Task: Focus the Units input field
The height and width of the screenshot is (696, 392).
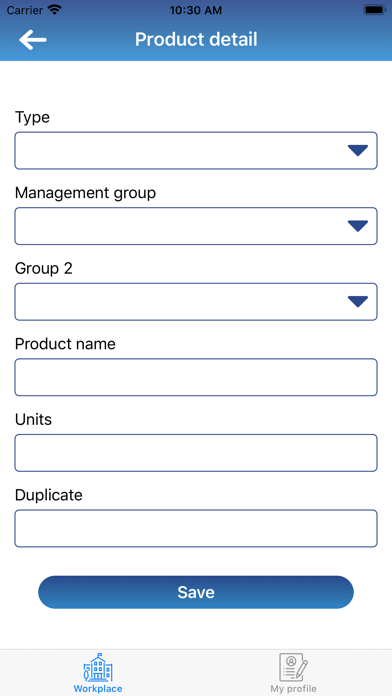Action: (x=196, y=453)
